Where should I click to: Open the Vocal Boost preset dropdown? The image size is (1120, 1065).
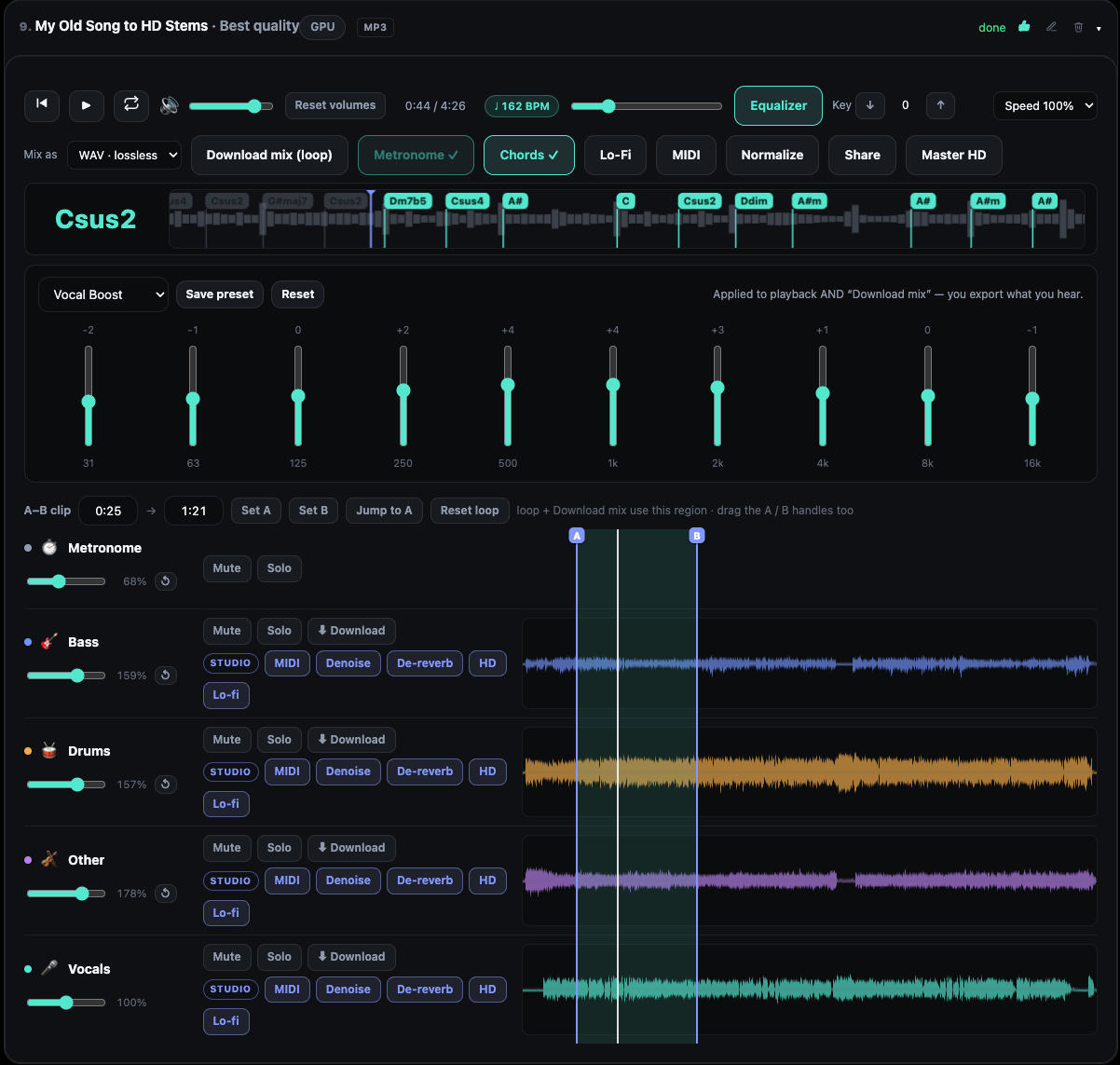(x=103, y=294)
